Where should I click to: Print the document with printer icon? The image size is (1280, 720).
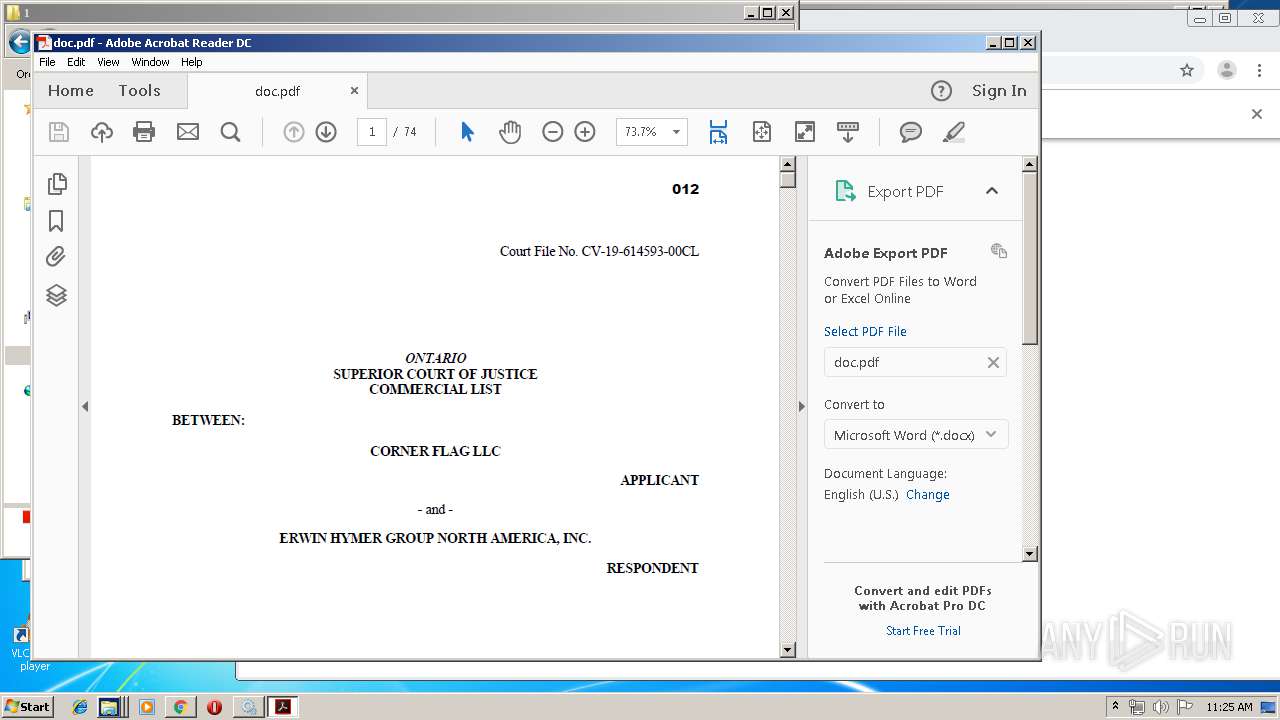(144, 132)
